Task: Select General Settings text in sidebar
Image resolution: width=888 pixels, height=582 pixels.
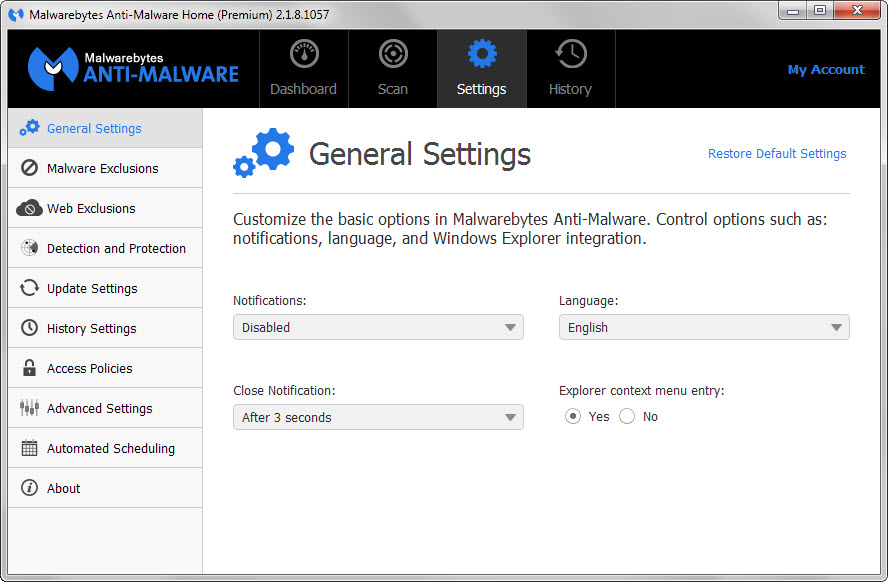Action: pos(94,129)
